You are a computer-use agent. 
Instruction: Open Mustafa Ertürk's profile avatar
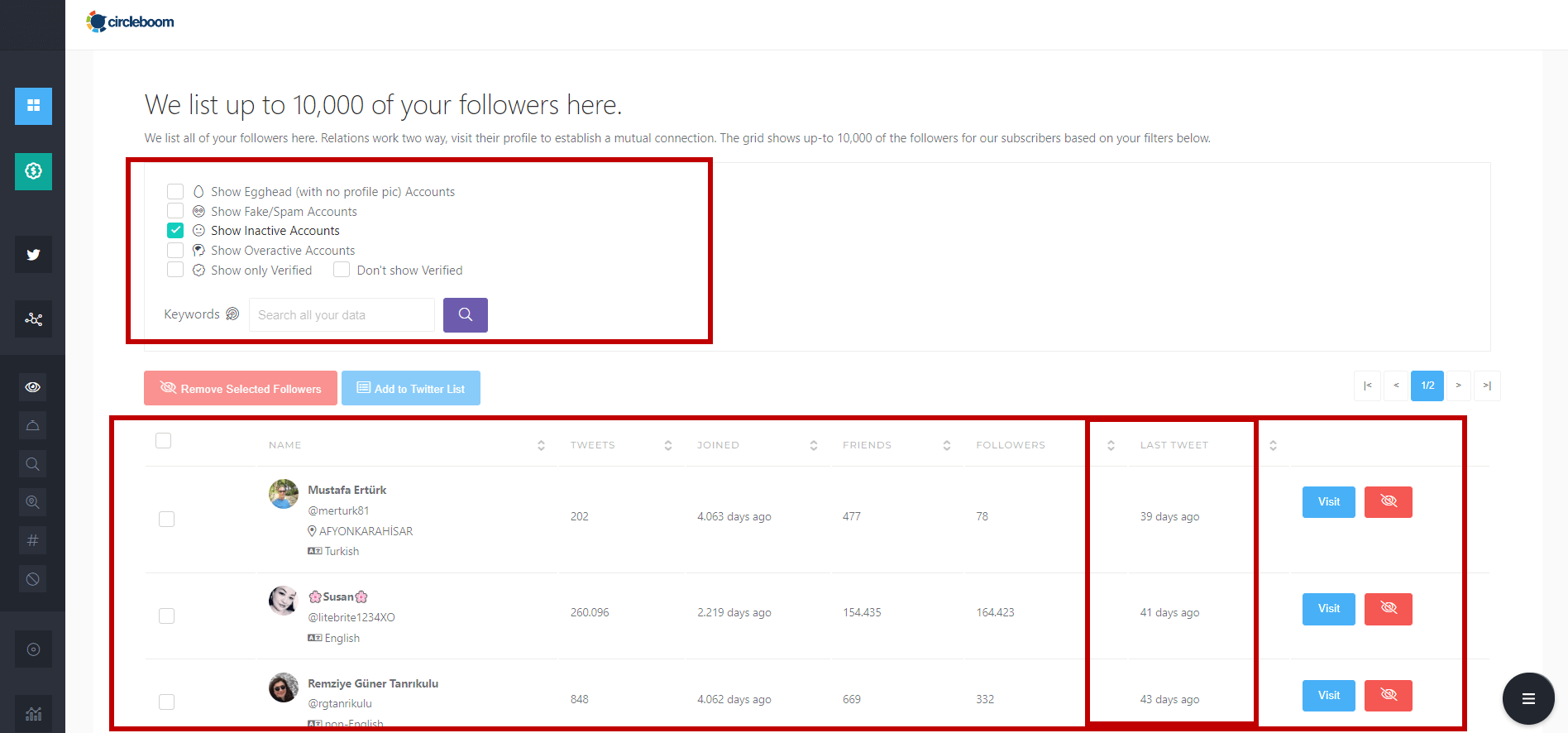coord(284,494)
